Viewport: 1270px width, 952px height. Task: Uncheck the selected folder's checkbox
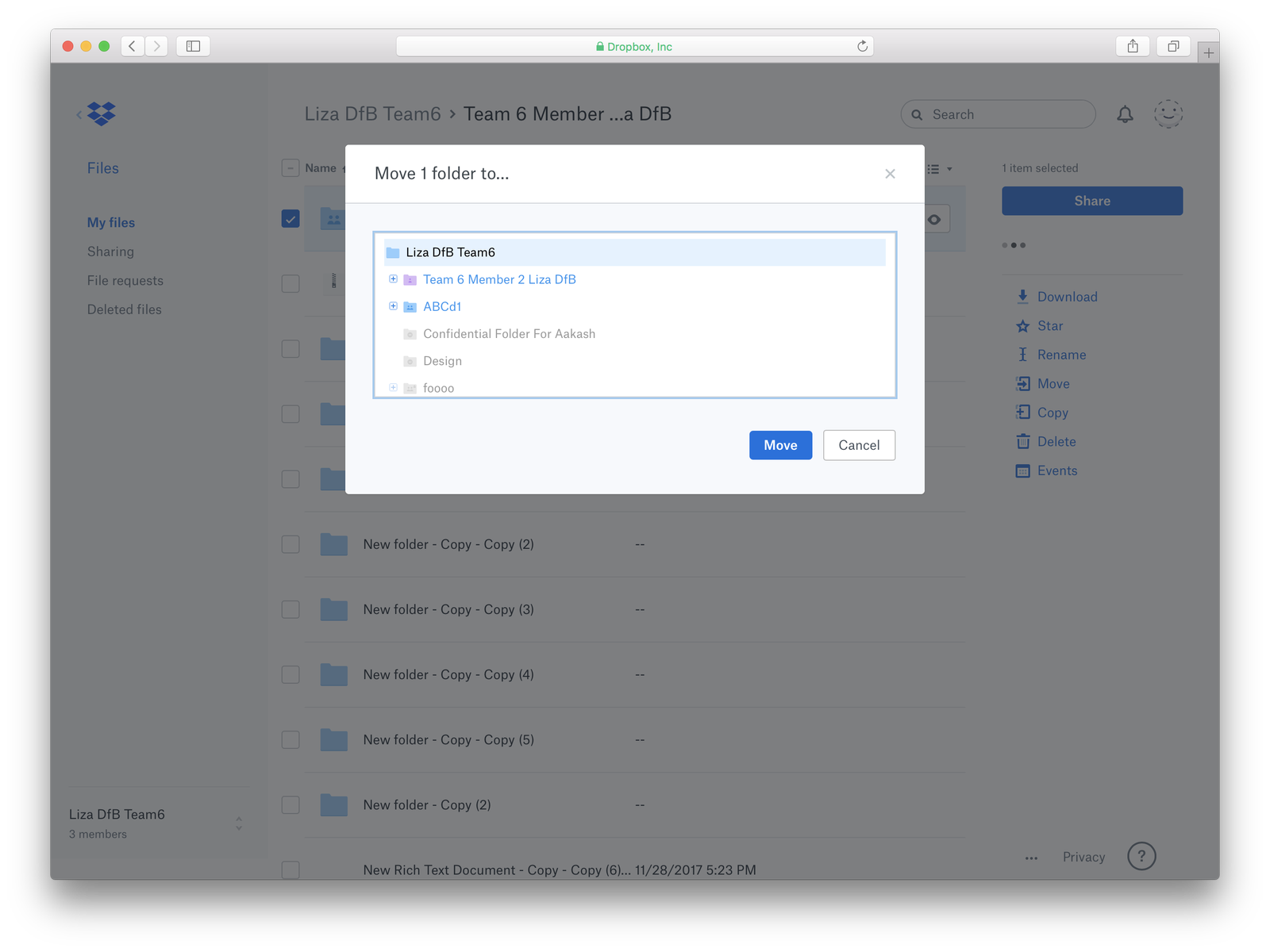pyautogui.click(x=291, y=218)
